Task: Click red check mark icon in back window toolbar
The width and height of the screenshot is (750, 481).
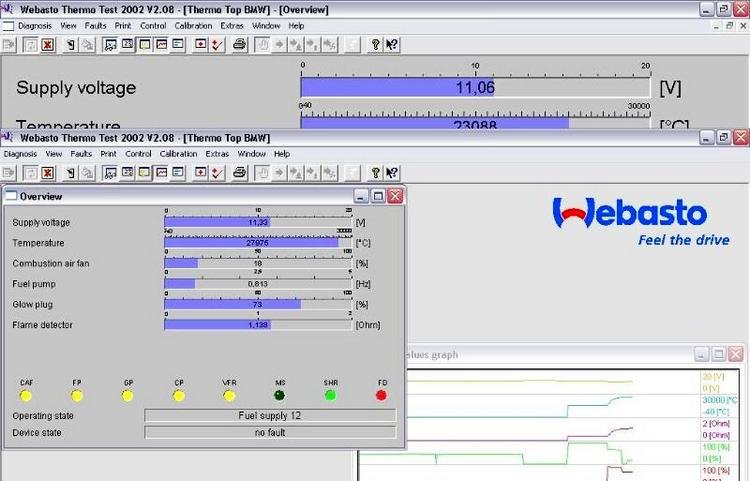Action: click(218, 45)
